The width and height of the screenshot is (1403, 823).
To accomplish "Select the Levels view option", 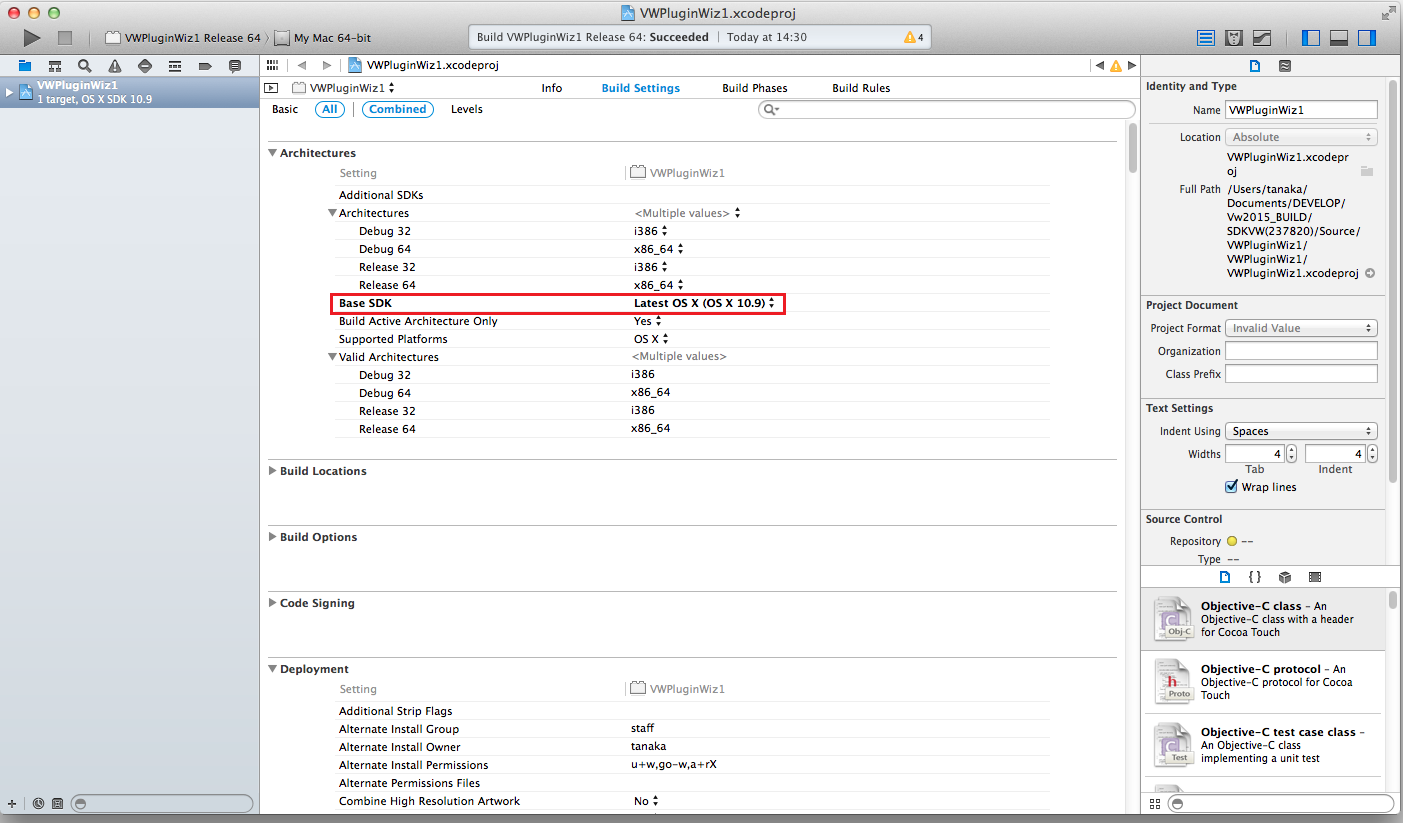I will click(467, 109).
